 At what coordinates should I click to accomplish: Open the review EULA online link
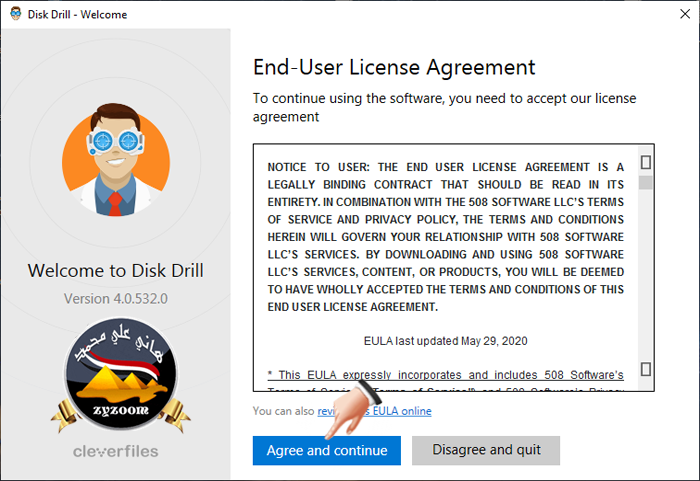coord(374,411)
